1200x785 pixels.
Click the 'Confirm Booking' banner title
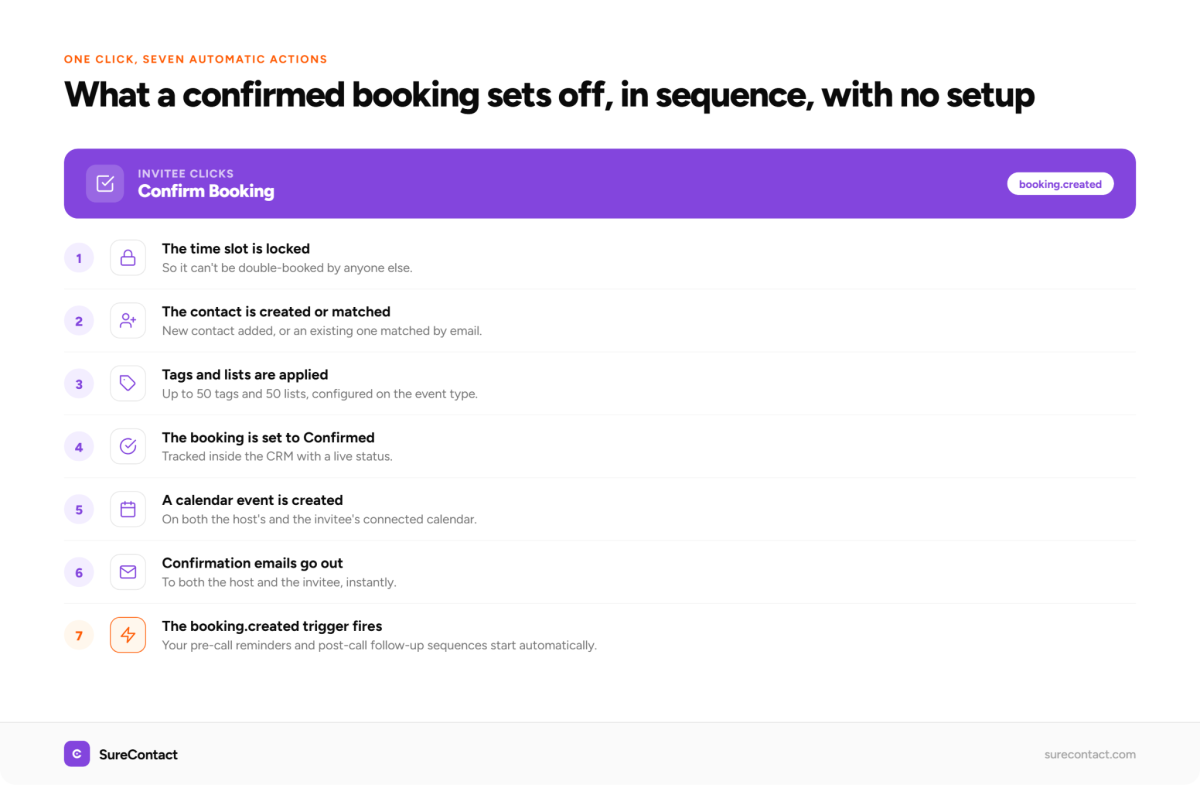206,191
